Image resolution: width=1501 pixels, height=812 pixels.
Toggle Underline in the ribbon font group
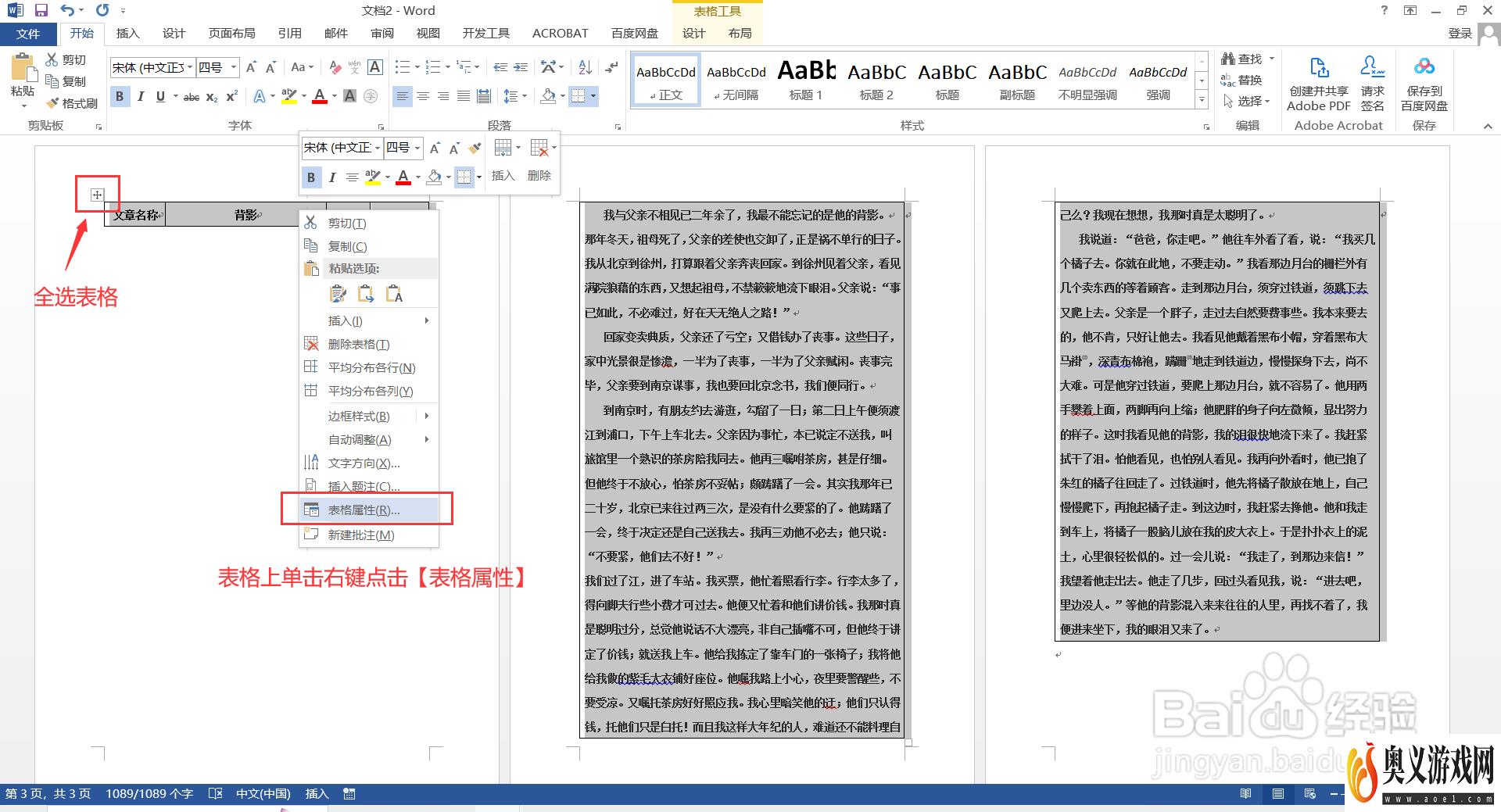click(x=160, y=96)
